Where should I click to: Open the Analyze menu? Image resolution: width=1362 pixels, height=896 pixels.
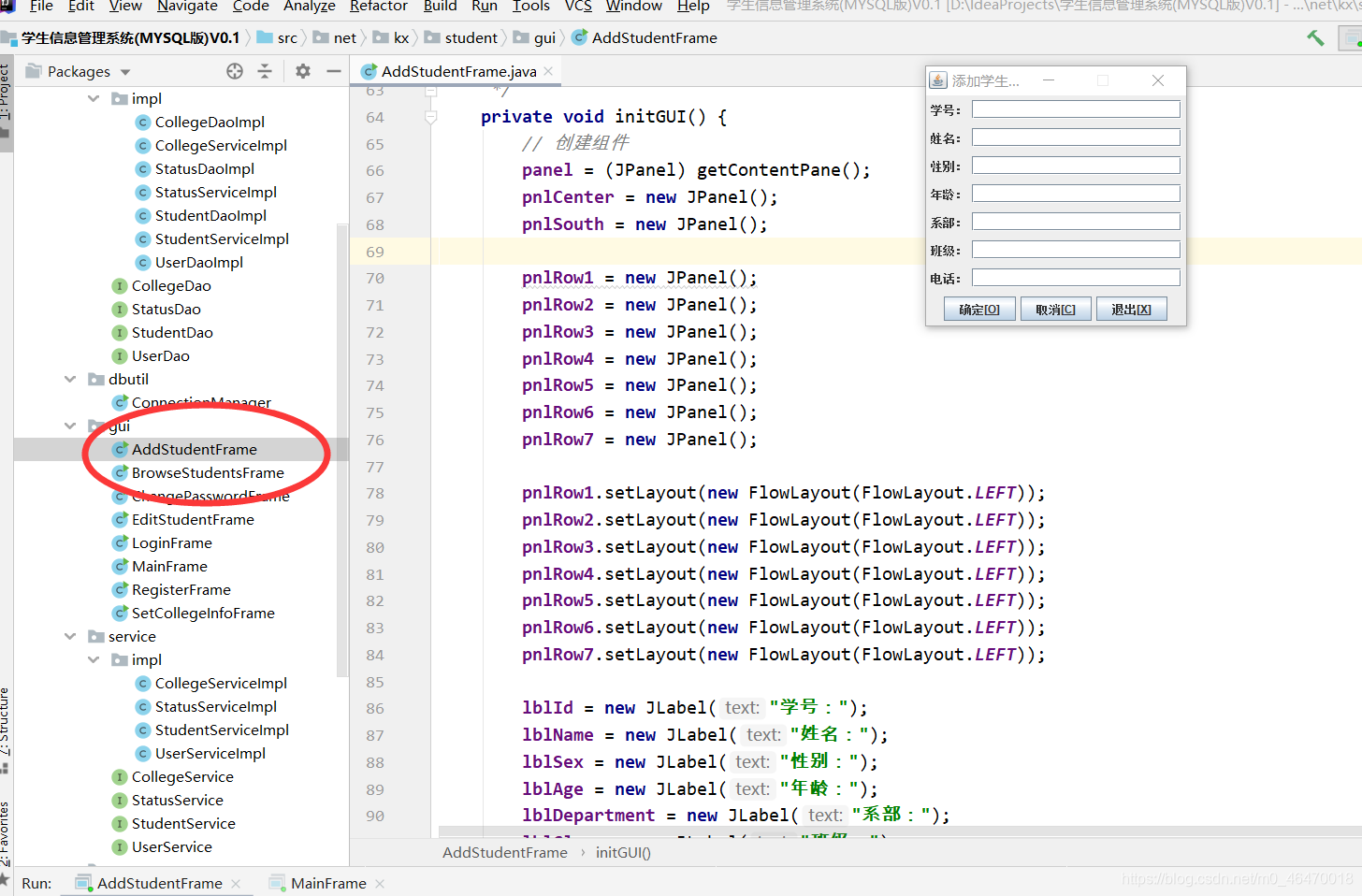(x=309, y=7)
